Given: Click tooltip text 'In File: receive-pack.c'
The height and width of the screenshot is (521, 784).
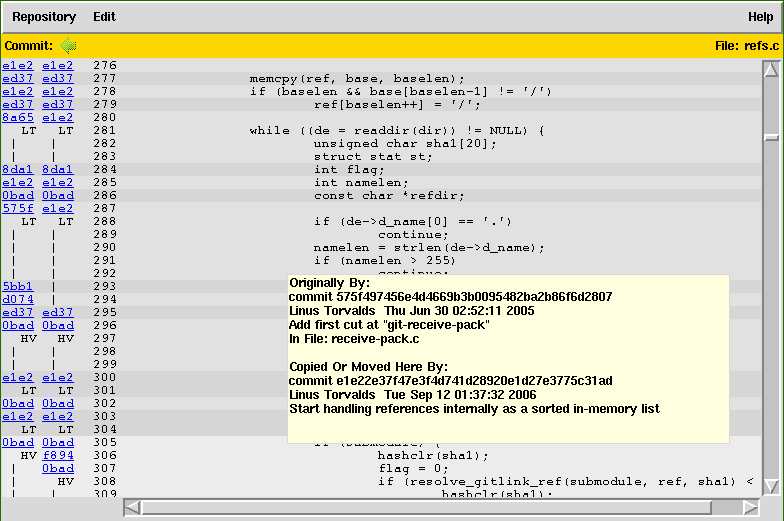Looking at the screenshot, I should point(354,339).
